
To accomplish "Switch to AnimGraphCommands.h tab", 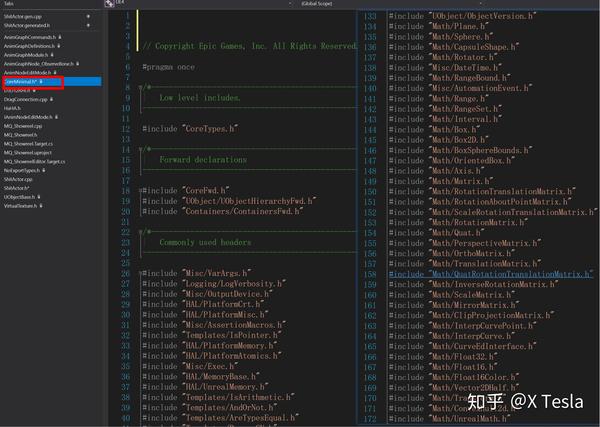I will click(30, 37).
